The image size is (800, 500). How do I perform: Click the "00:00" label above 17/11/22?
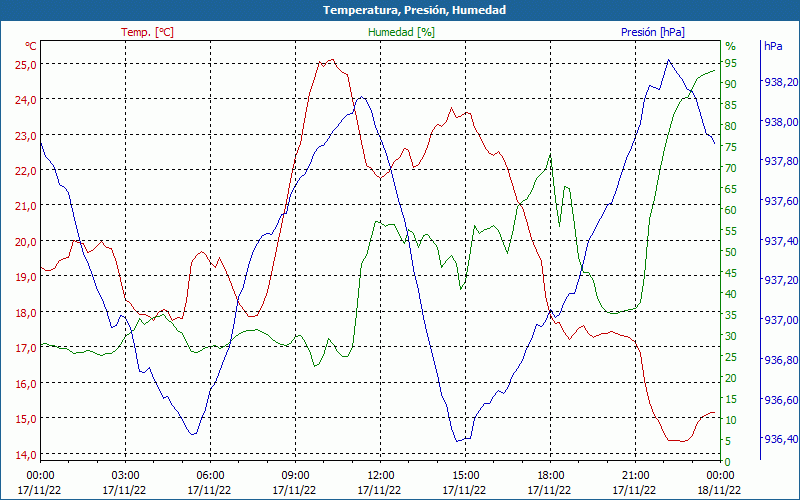[40, 476]
